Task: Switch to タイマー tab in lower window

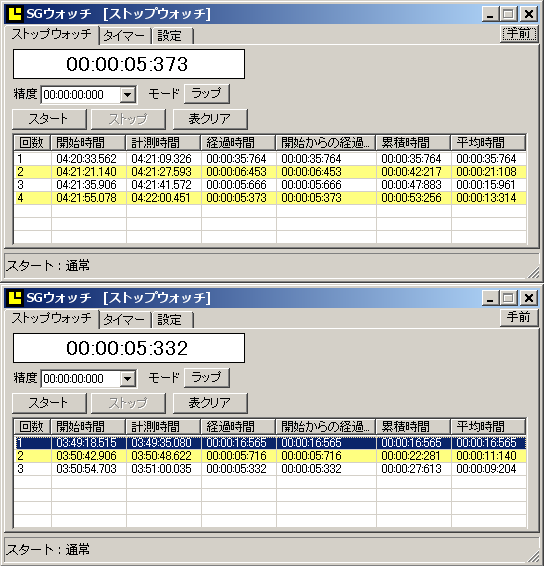Action: pyautogui.click(x=124, y=320)
